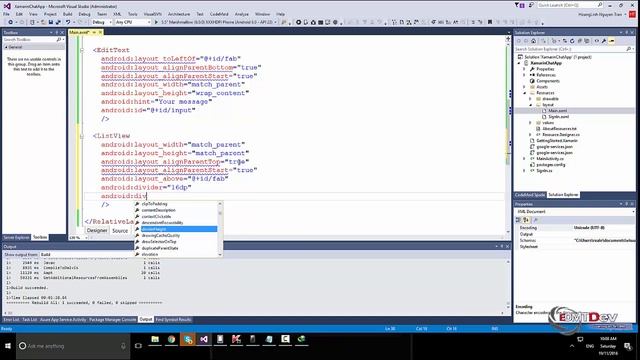Screen dimensions: 640x360
Task: Open the File menu
Action: pyautogui.click(x=7, y=14)
